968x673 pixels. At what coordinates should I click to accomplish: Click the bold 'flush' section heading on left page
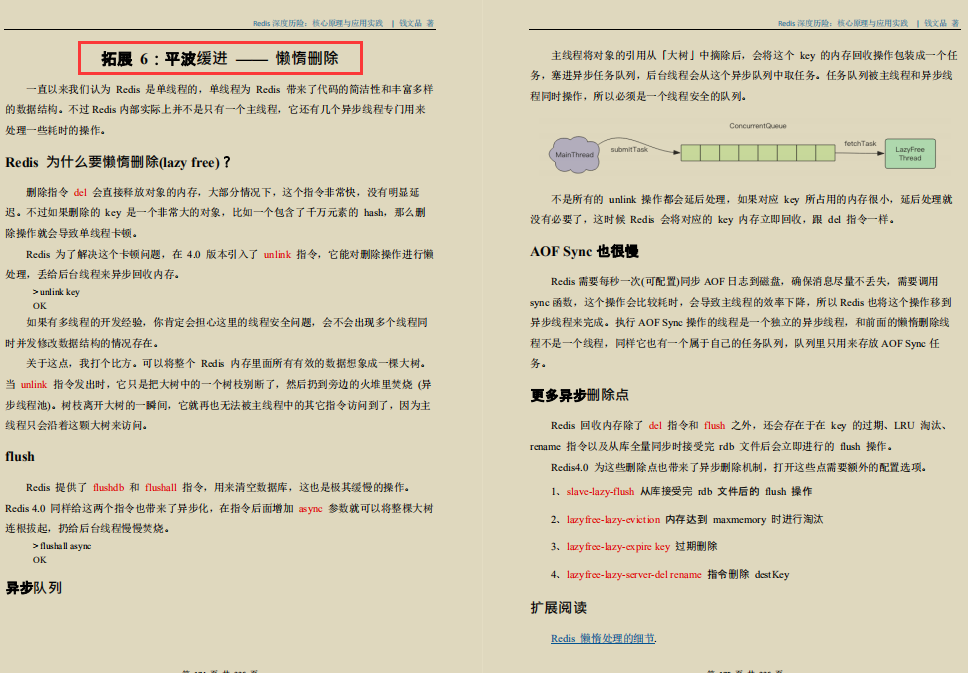20,456
